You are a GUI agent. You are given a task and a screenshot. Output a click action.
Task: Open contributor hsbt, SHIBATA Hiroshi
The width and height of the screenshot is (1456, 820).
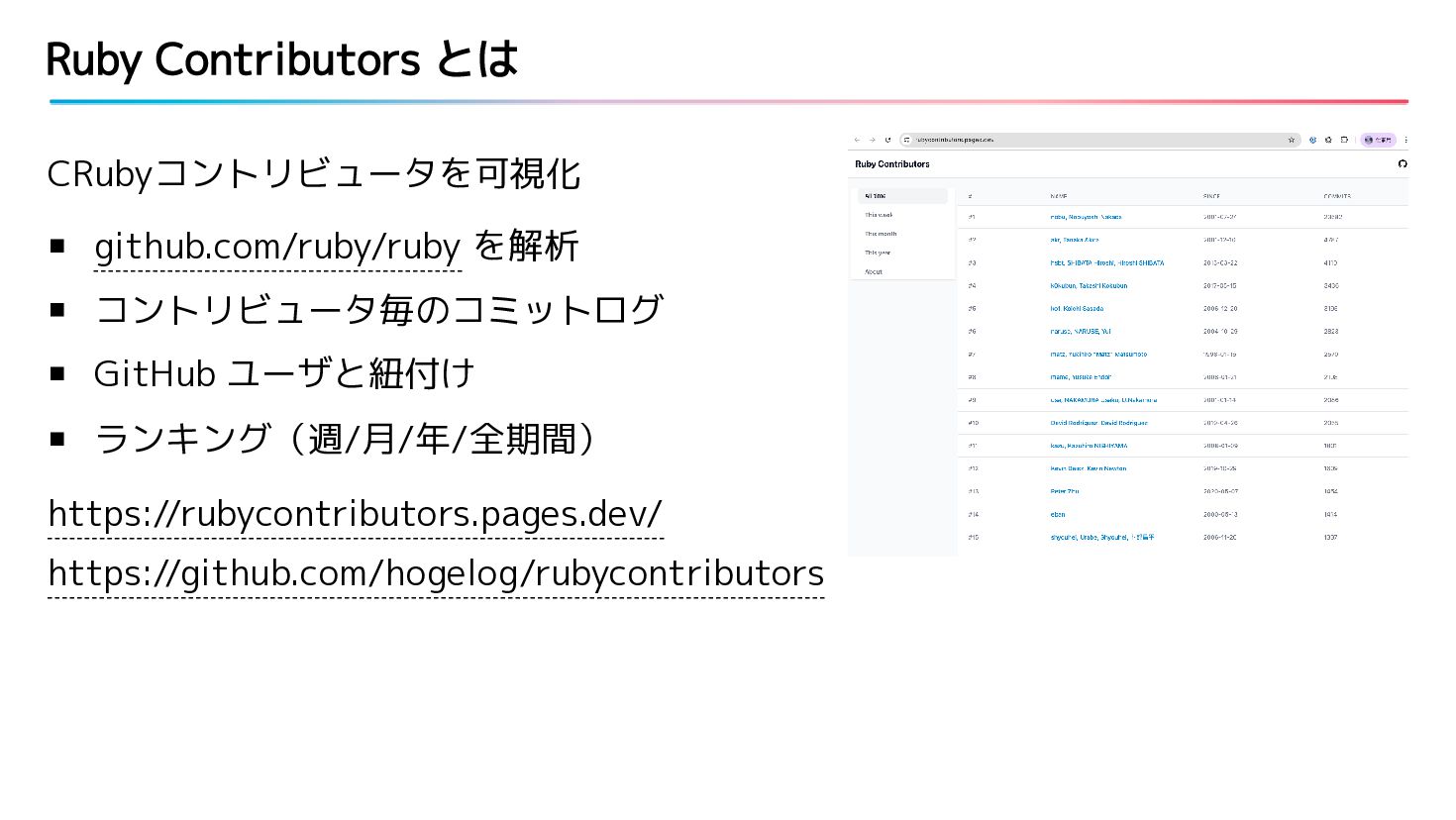click(x=1107, y=263)
